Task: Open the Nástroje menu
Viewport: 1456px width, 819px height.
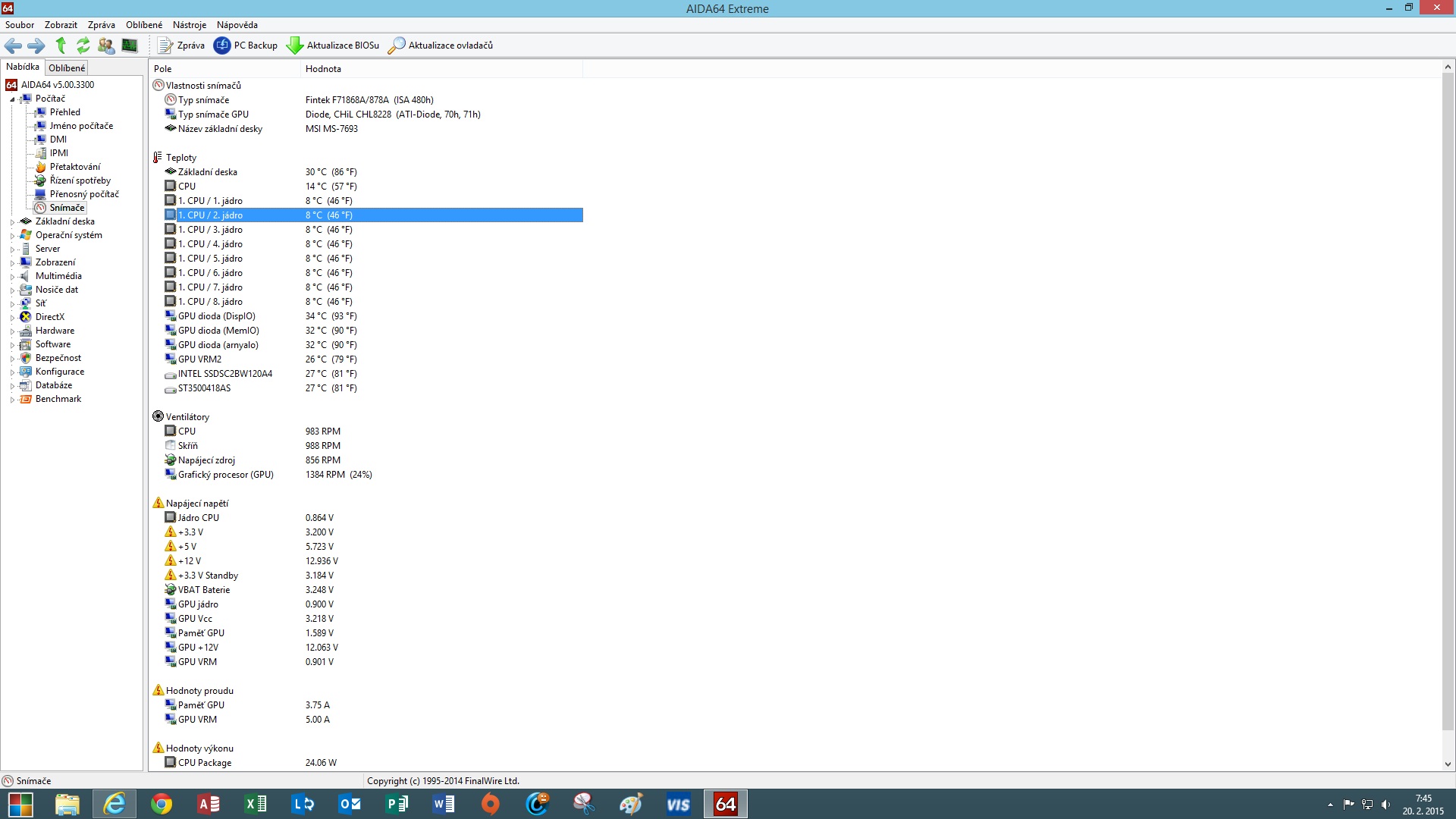Action: coord(189,25)
